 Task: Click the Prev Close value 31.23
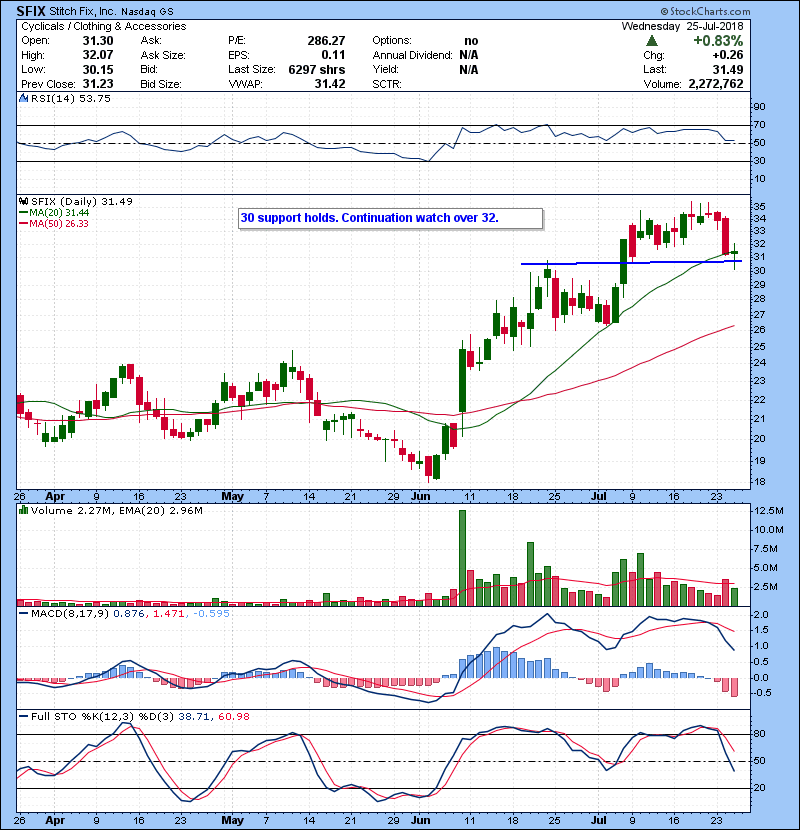click(x=97, y=84)
